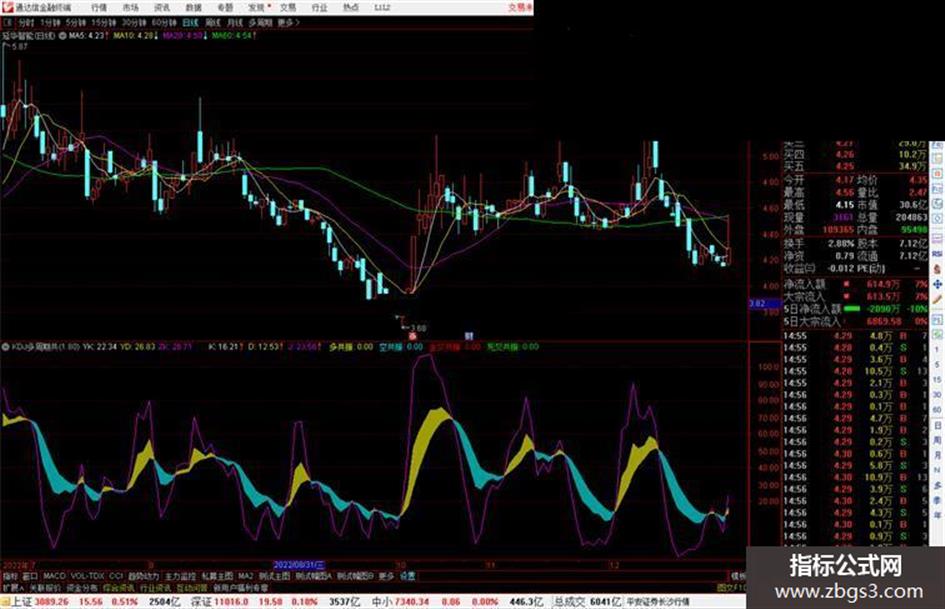
Task: Click the diamond-shaped icon in right sidebar
Action: coord(937,220)
